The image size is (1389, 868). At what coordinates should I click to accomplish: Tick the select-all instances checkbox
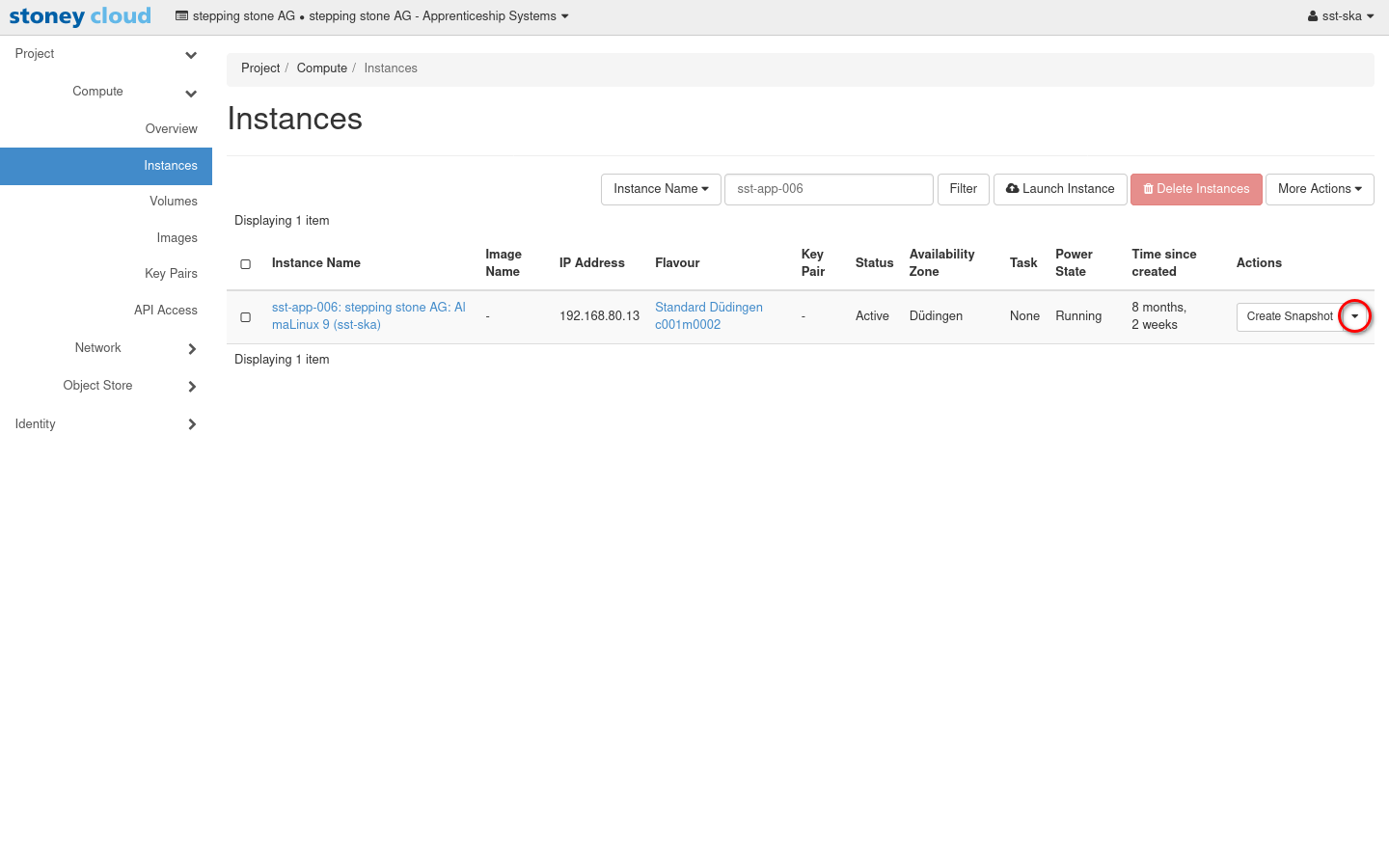[x=245, y=264]
